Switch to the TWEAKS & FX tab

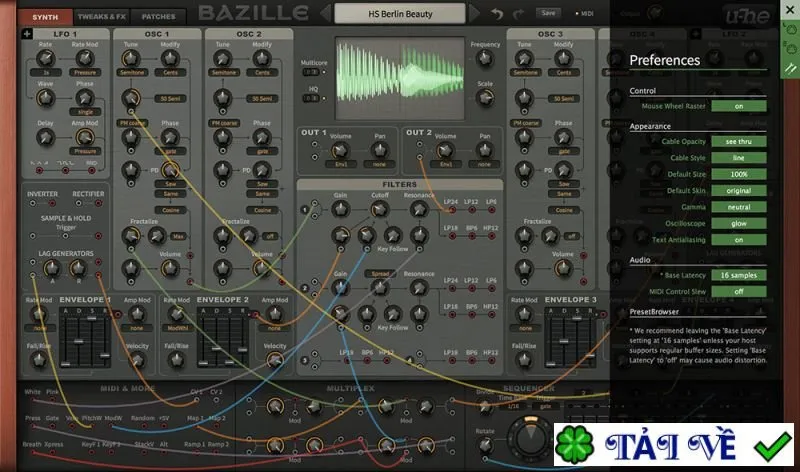click(102, 17)
